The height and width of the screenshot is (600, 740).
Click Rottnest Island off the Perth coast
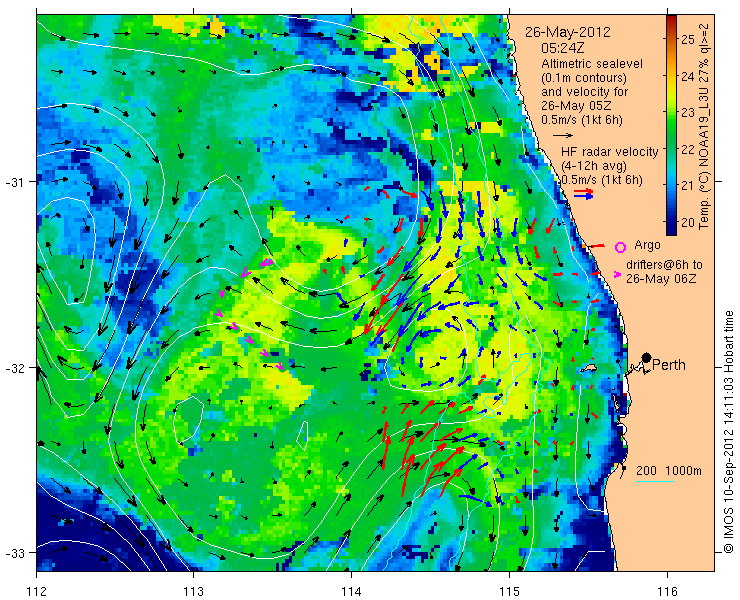(589, 368)
